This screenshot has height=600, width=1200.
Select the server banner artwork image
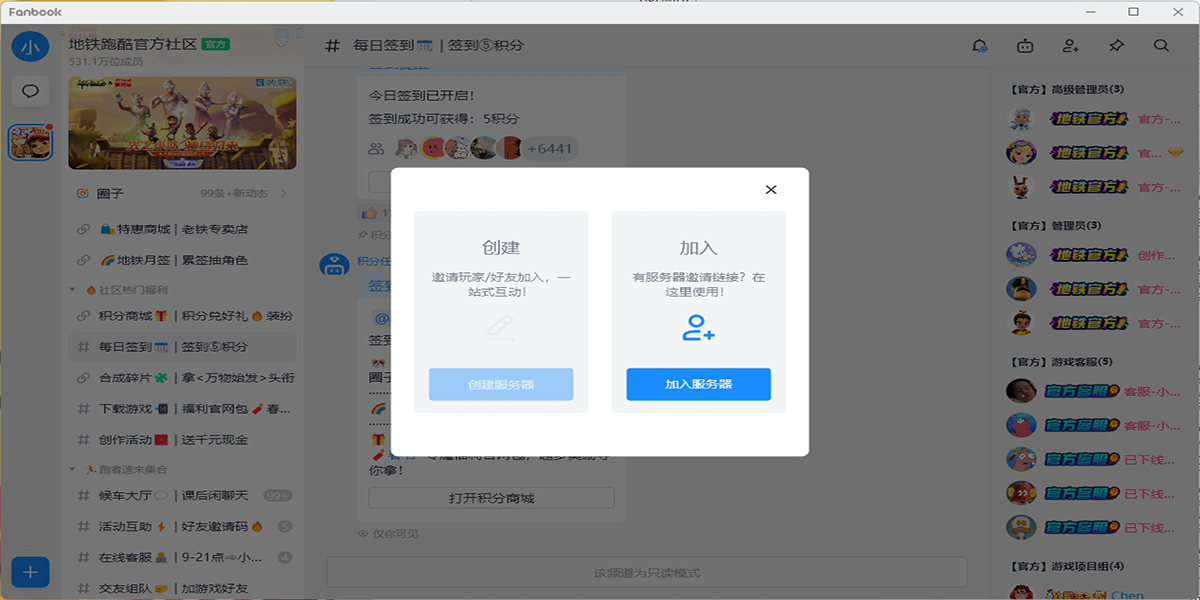tap(184, 122)
